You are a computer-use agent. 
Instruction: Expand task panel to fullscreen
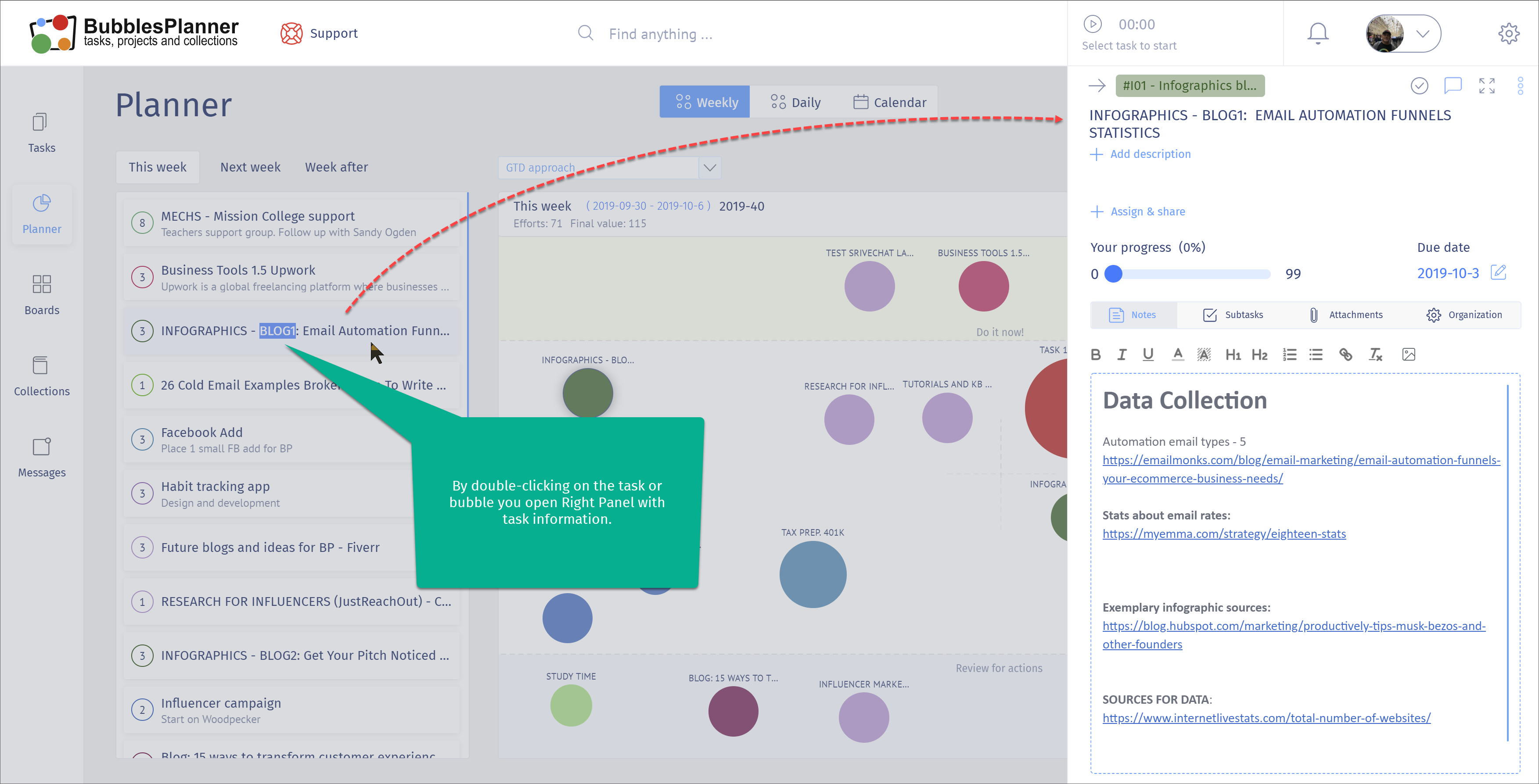tap(1486, 86)
